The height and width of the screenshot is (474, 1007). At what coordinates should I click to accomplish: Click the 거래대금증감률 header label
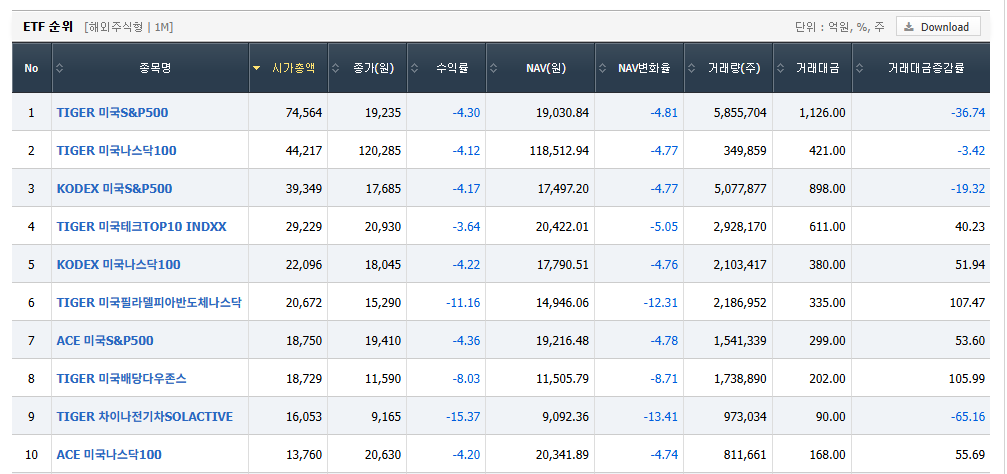pos(925,68)
